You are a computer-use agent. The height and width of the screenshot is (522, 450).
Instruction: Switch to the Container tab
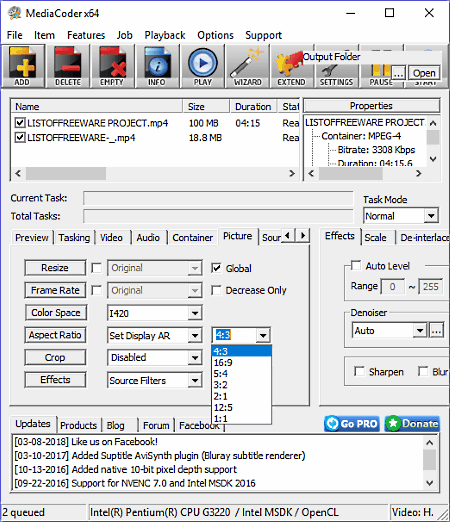tap(192, 237)
